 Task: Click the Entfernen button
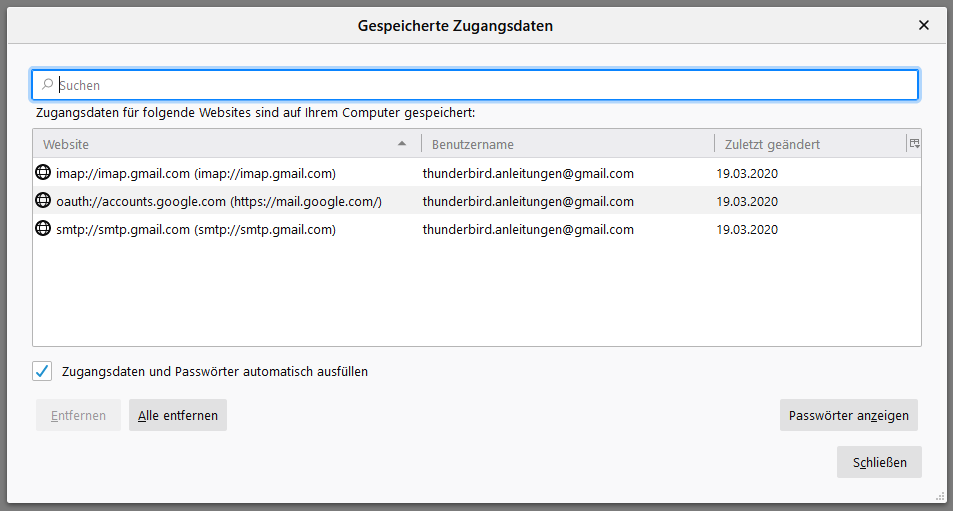78,415
